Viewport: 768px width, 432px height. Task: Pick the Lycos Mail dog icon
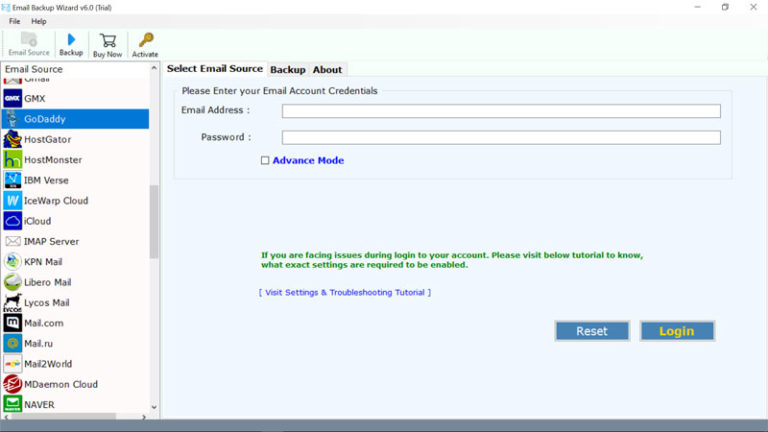pyautogui.click(x=13, y=303)
